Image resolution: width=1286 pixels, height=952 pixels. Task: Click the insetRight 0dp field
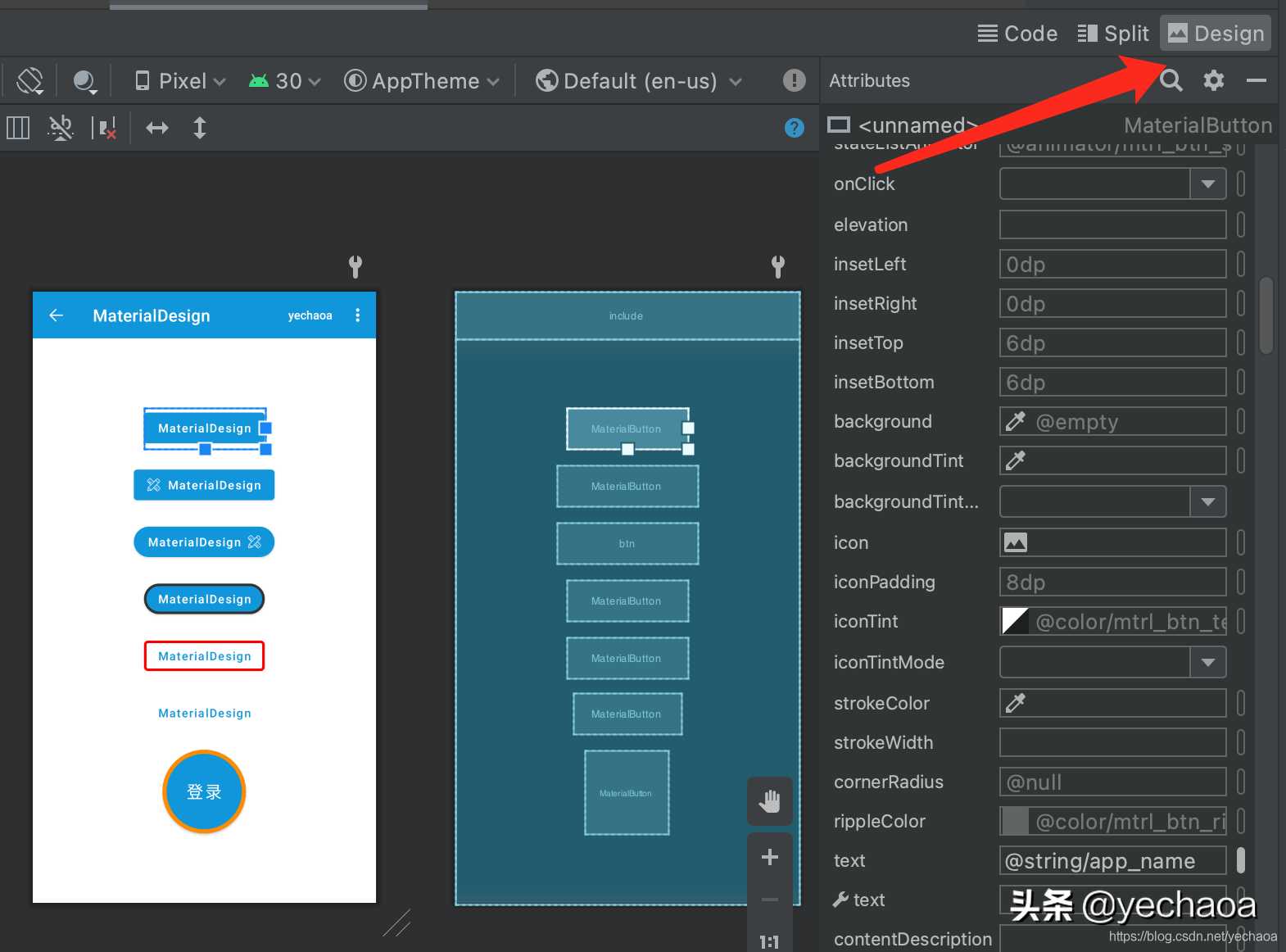point(1112,304)
